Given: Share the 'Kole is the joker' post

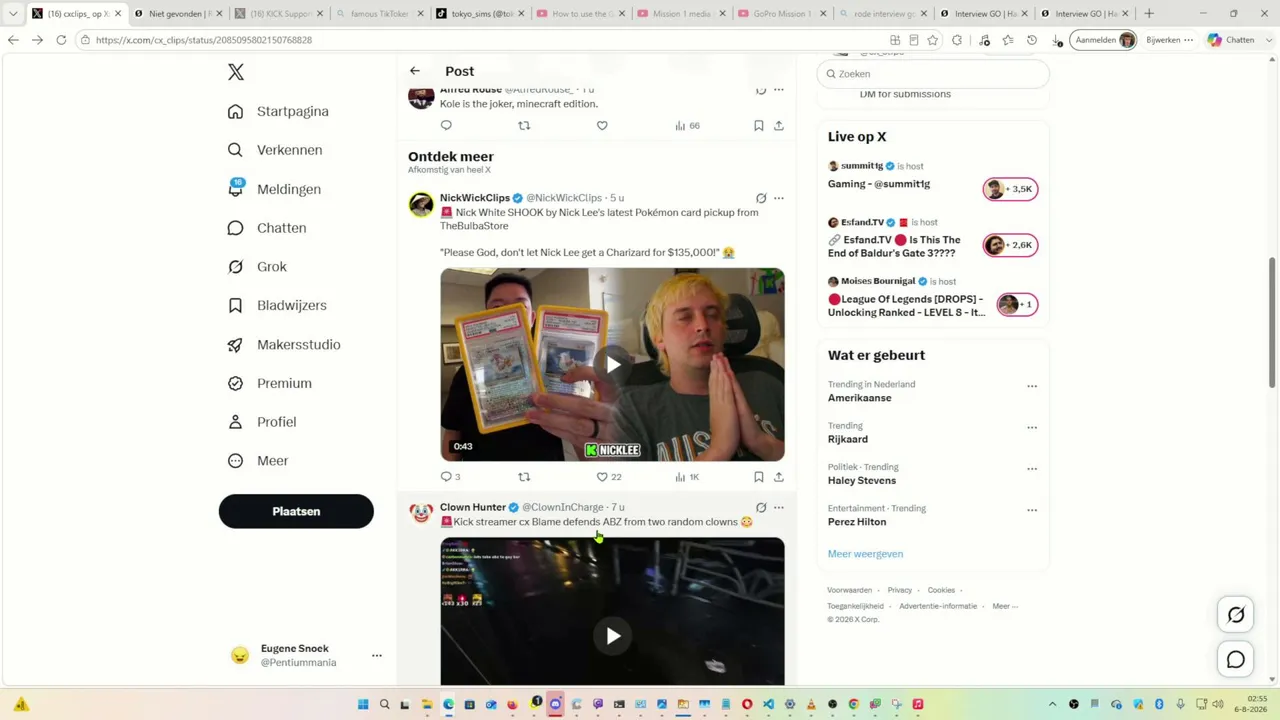Looking at the screenshot, I should 779,125.
